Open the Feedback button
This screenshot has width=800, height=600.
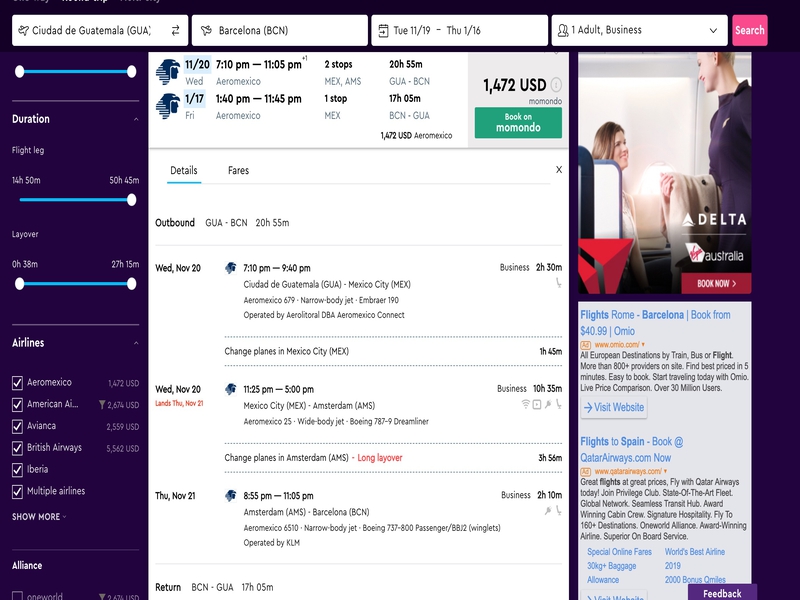[722, 593]
